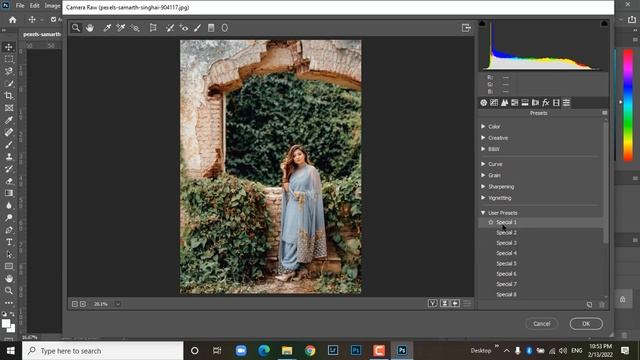The width and height of the screenshot is (640, 360).
Task: Click the image preview in Camera Raw
Action: point(271,167)
